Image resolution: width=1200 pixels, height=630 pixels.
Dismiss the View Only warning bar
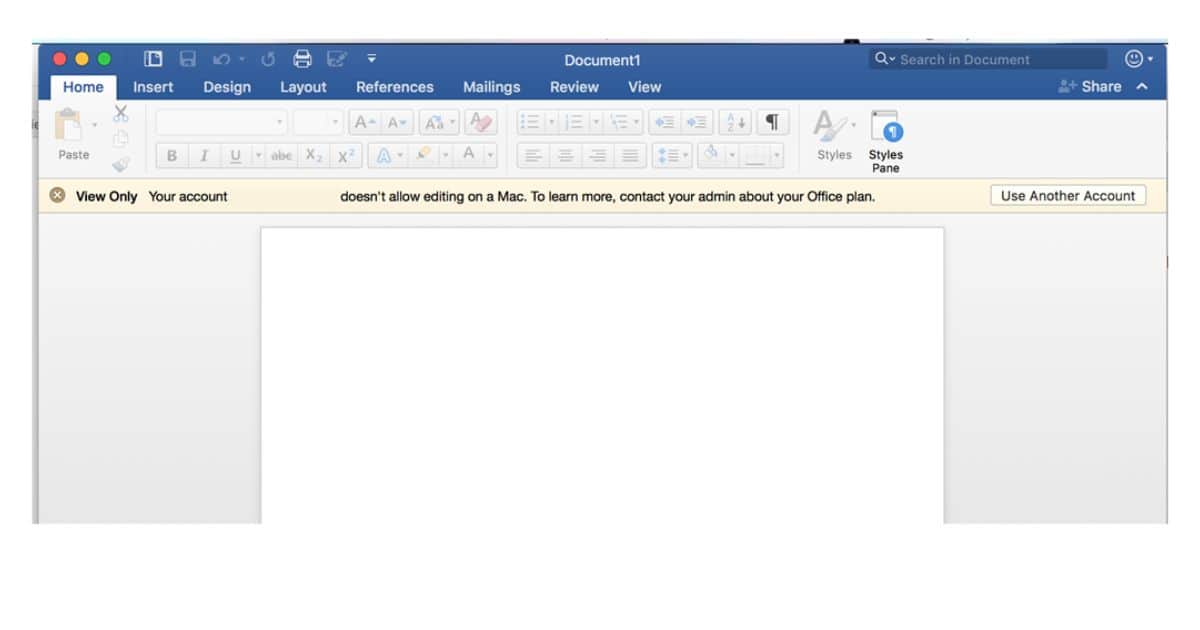click(x=57, y=196)
